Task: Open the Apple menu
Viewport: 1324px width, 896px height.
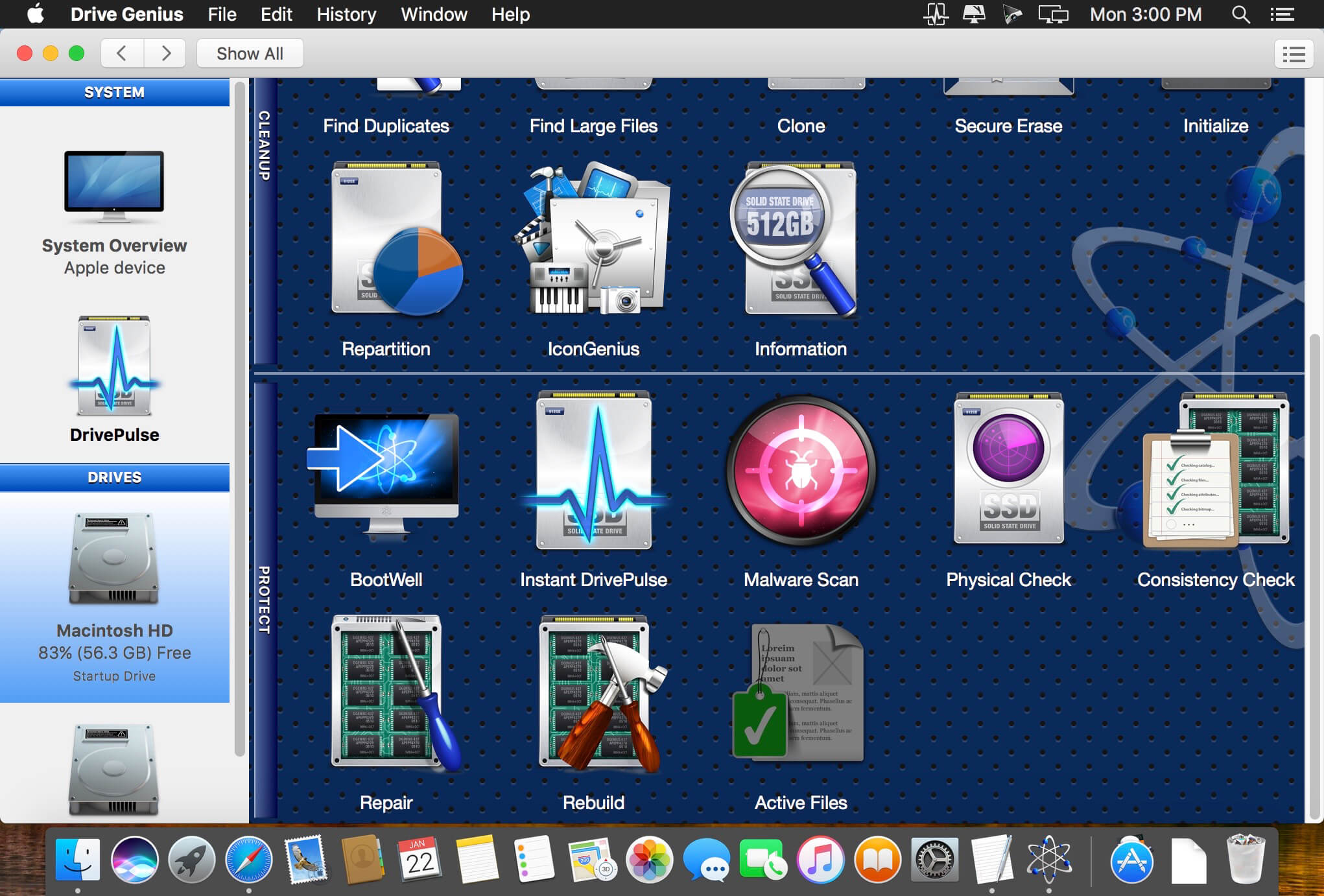Action: click(x=36, y=14)
